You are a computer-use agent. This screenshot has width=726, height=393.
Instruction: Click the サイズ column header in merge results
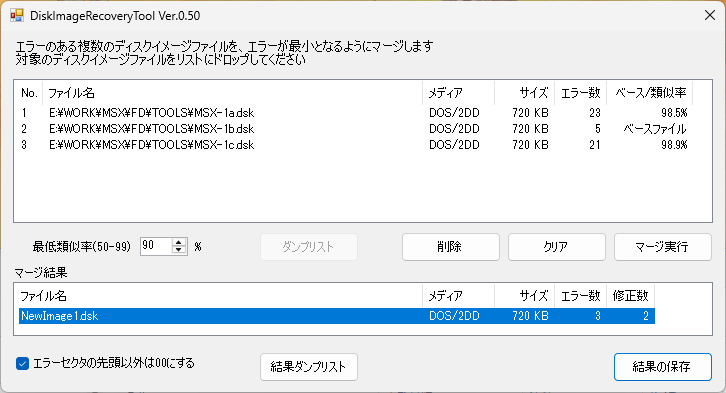coord(525,296)
